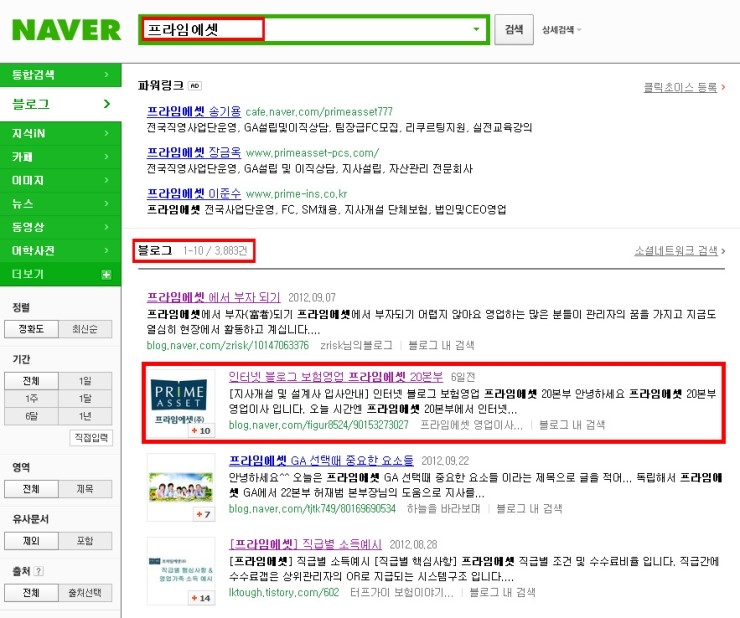Viewport: 740px width, 618px height.
Task: Open 프라임에셋 이준수 ad link
Action: pyautogui.click(x=193, y=194)
